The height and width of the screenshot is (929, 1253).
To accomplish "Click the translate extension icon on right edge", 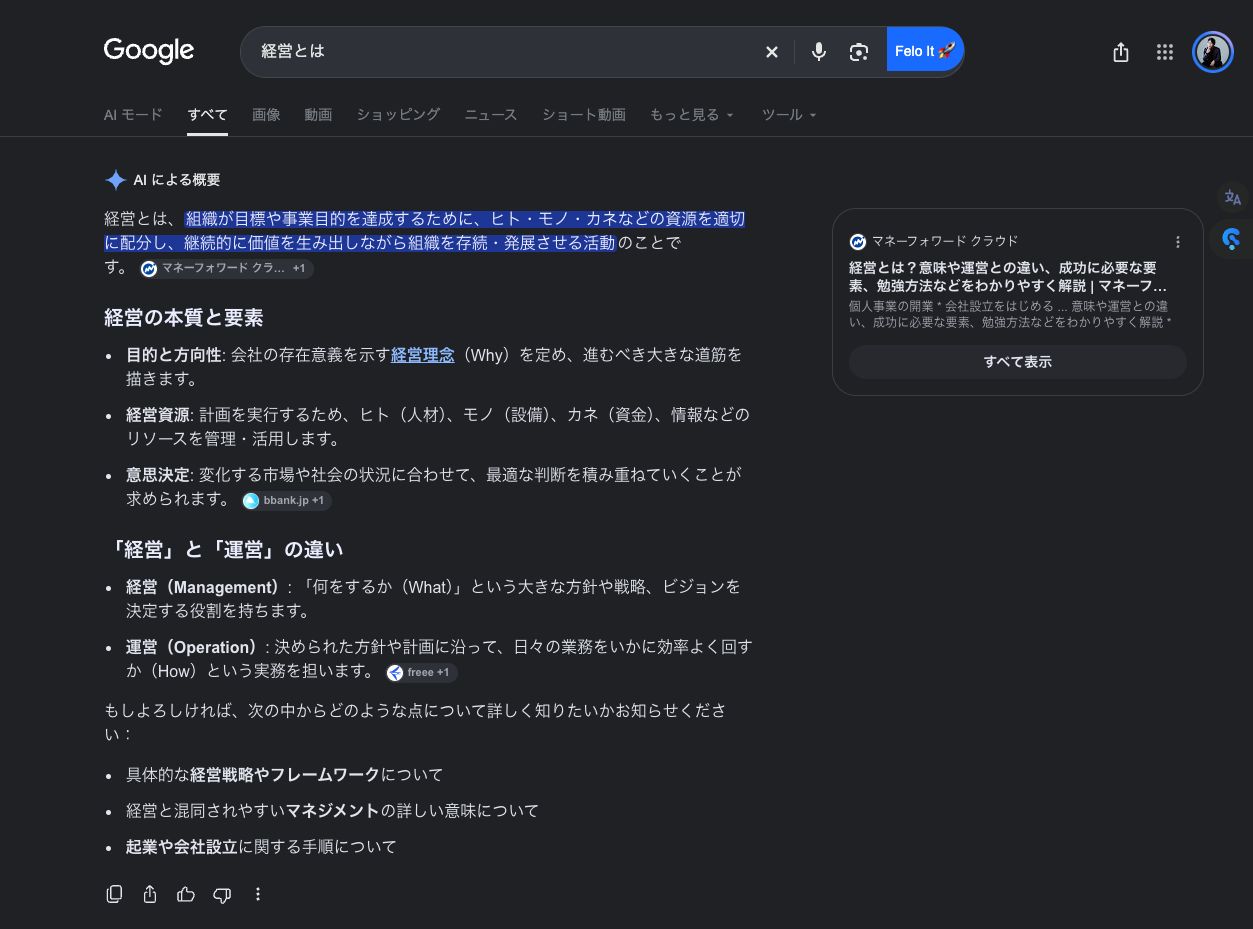I will (1232, 198).
